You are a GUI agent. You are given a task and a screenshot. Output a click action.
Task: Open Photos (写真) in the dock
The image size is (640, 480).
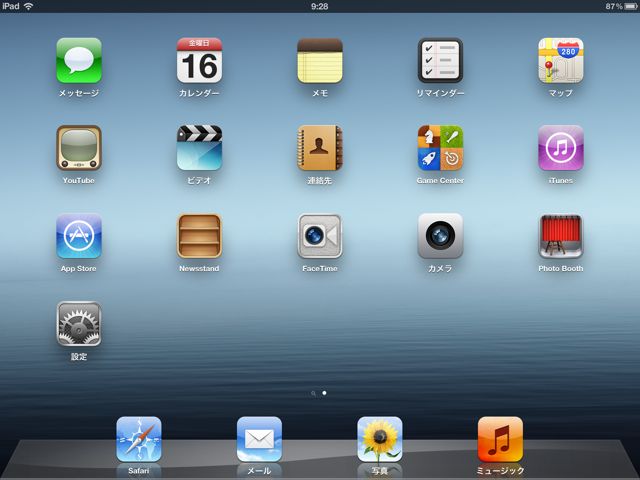380,439
